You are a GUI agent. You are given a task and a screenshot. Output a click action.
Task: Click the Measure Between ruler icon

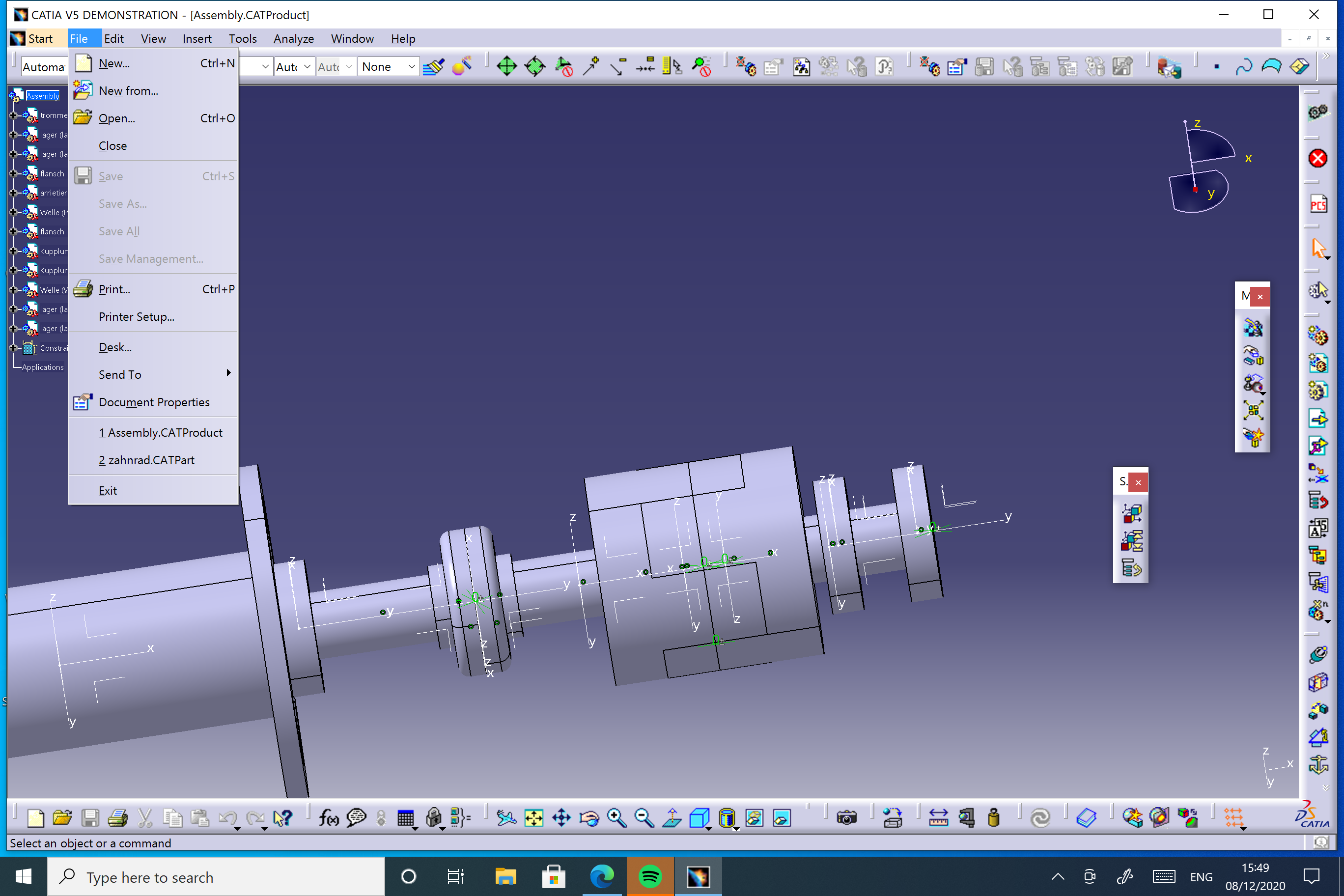coord(938,818)
